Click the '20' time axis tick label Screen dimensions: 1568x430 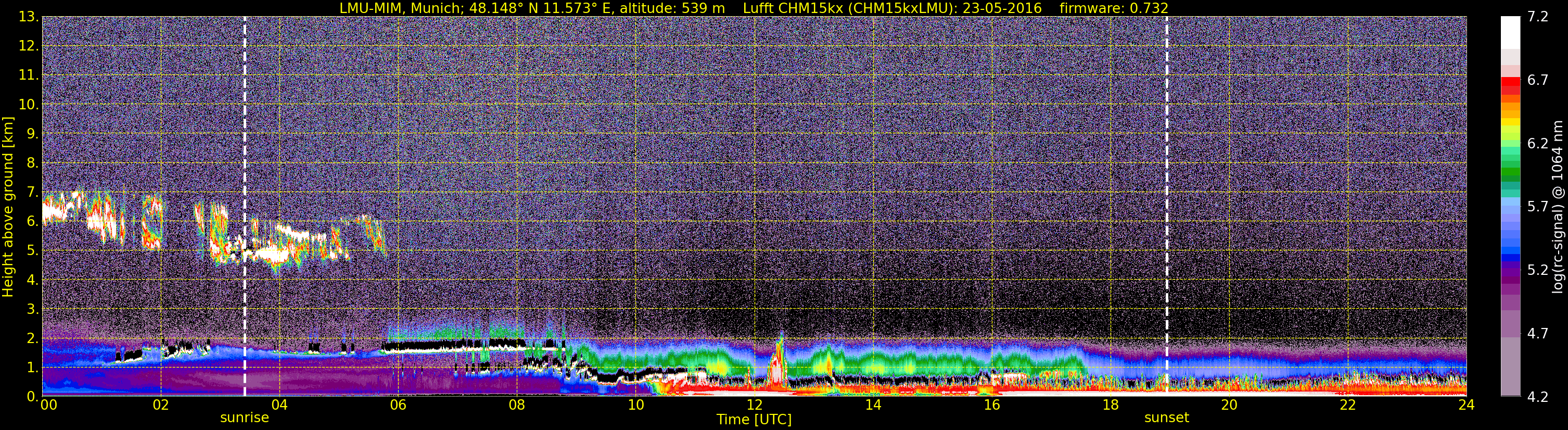pos(1229,405)
